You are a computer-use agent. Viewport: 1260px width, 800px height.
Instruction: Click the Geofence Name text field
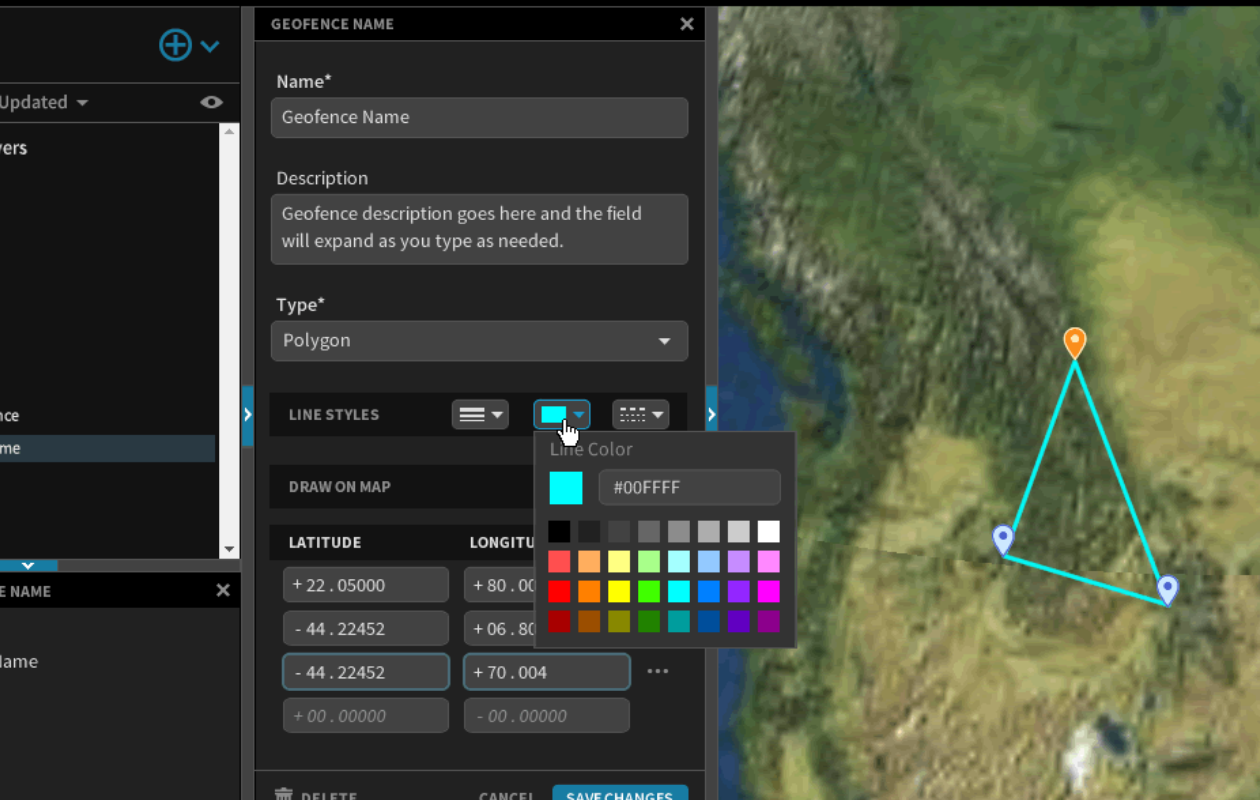point(479,117)
